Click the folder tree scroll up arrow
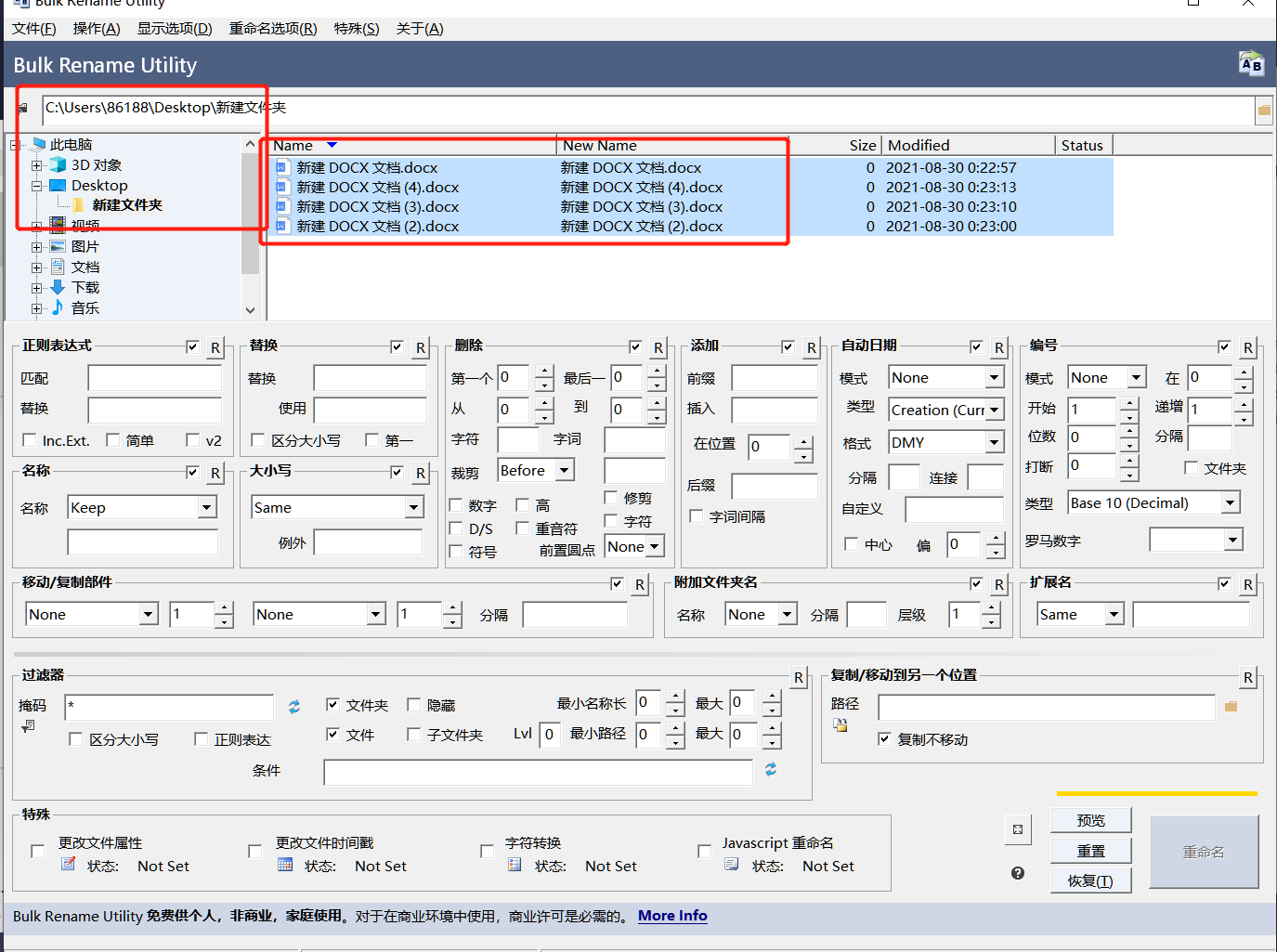 pos(250,144)
